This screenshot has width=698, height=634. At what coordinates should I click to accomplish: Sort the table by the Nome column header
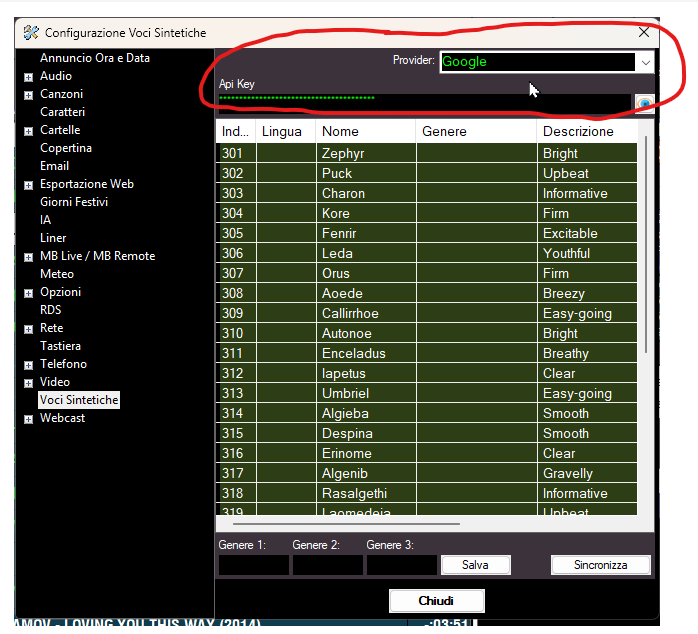(365, 131)
